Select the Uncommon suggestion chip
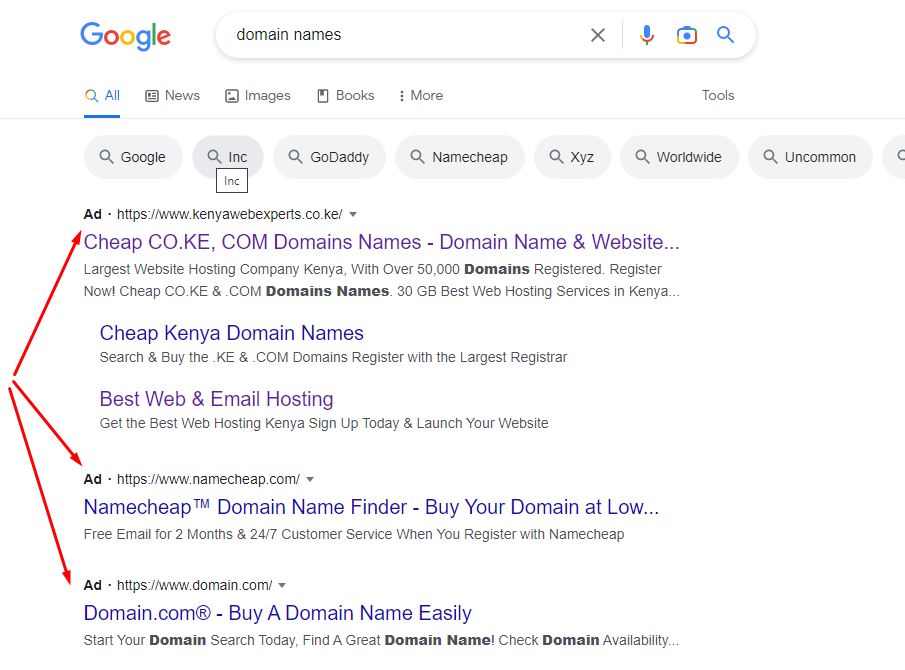 (810, 157)
